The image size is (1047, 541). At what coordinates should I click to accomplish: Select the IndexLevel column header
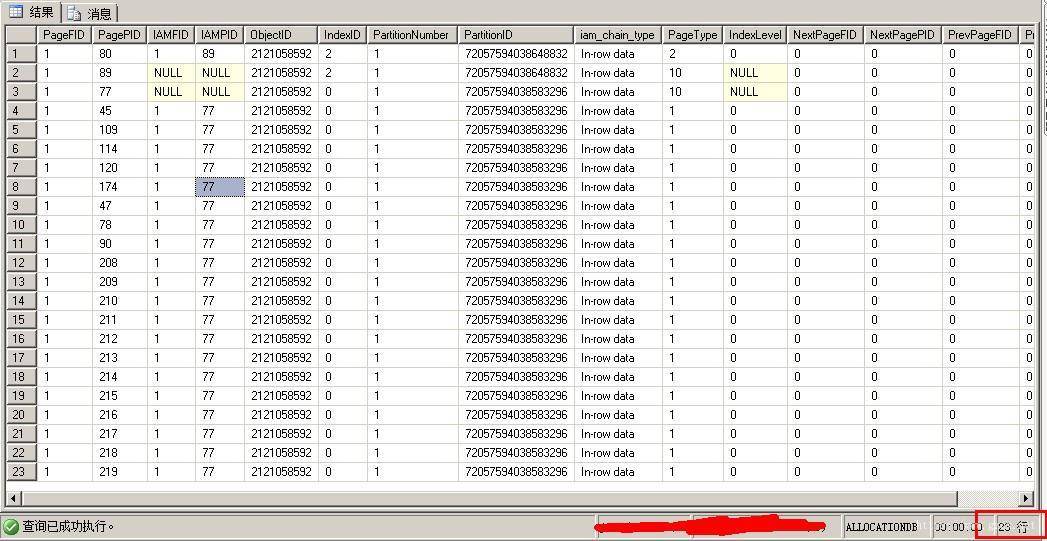pos(755,35)
